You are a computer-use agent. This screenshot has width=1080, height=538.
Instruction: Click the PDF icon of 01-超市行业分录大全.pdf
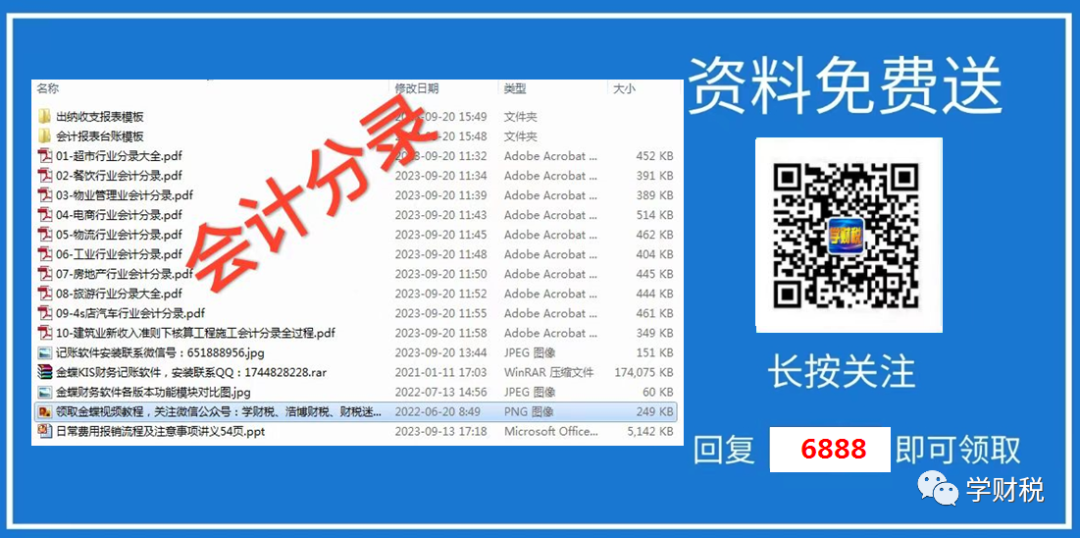[45, 156]
